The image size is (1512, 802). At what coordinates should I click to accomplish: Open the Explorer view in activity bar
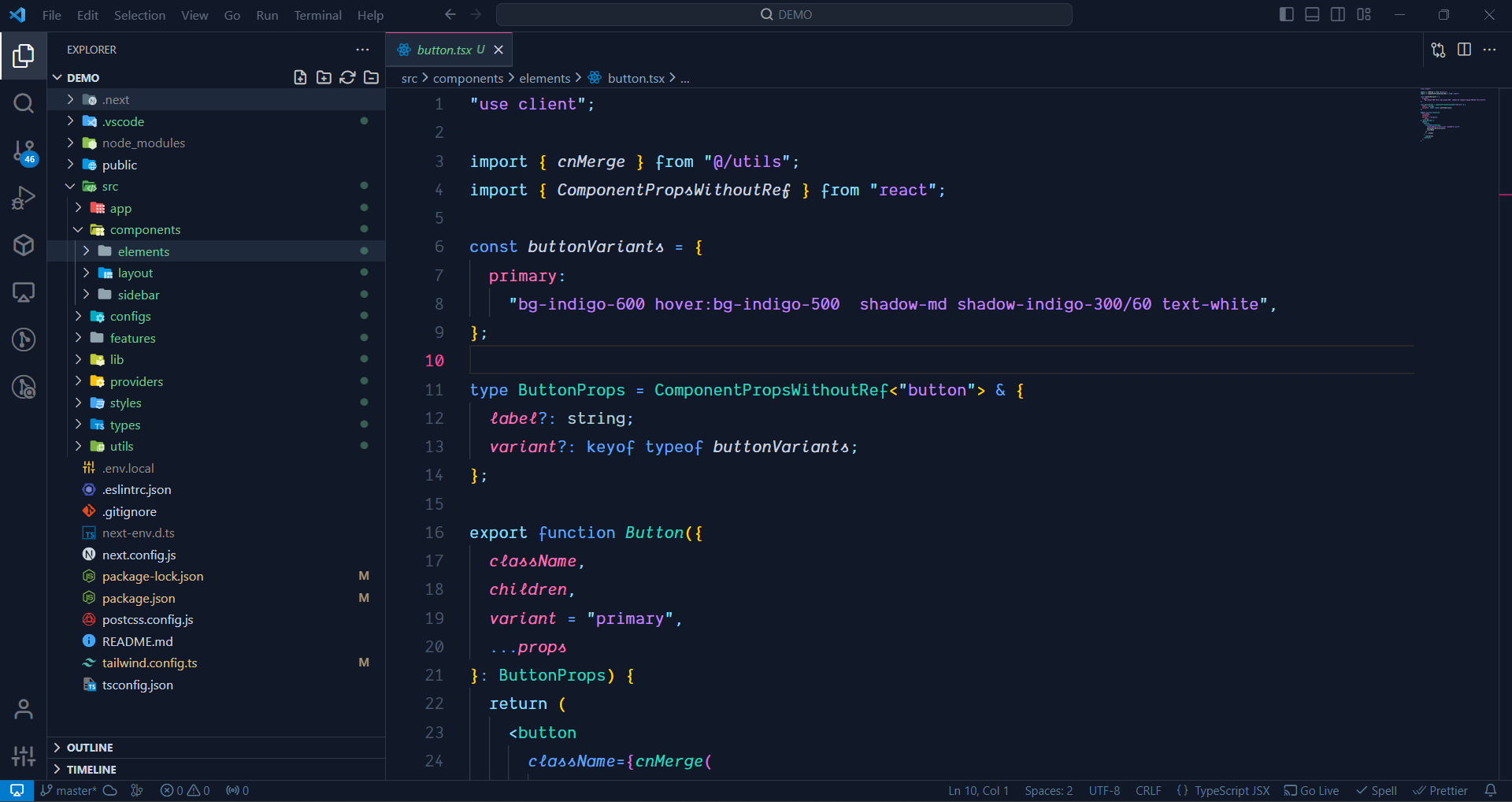(24, 56)
